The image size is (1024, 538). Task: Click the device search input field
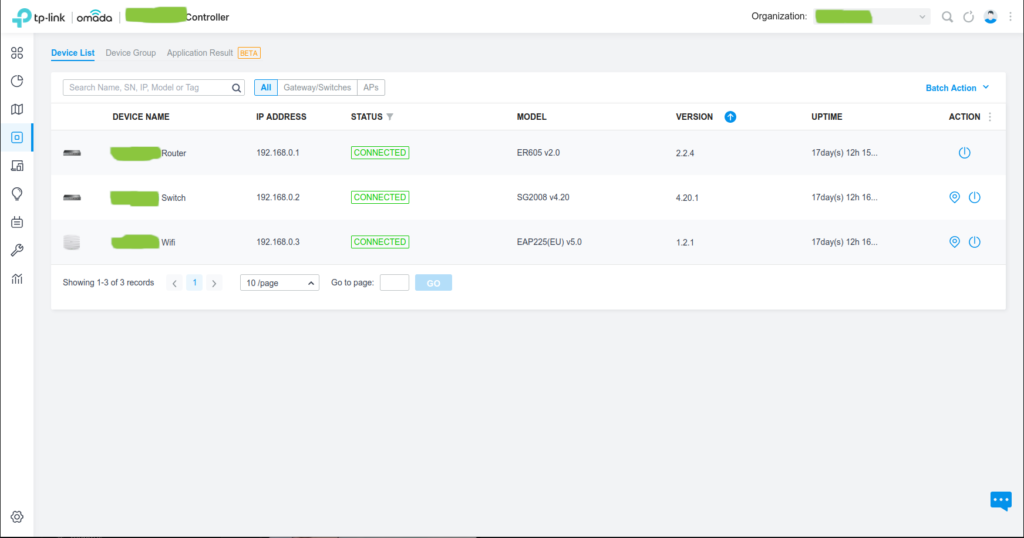148,88
